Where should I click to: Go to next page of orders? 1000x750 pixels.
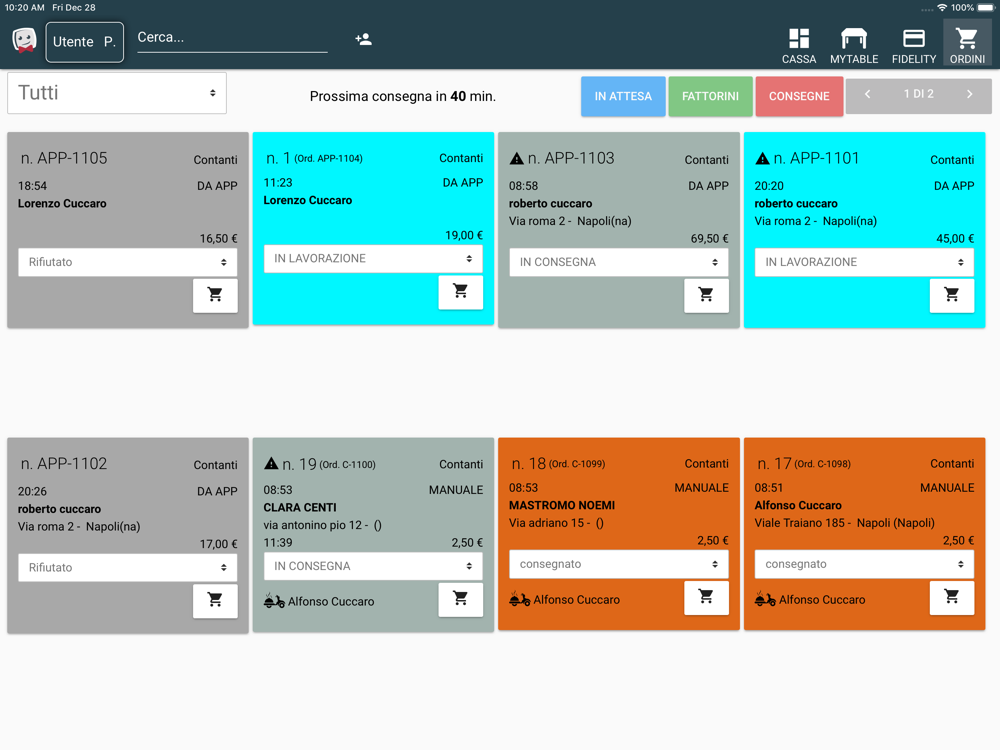(x=969, y=95)
